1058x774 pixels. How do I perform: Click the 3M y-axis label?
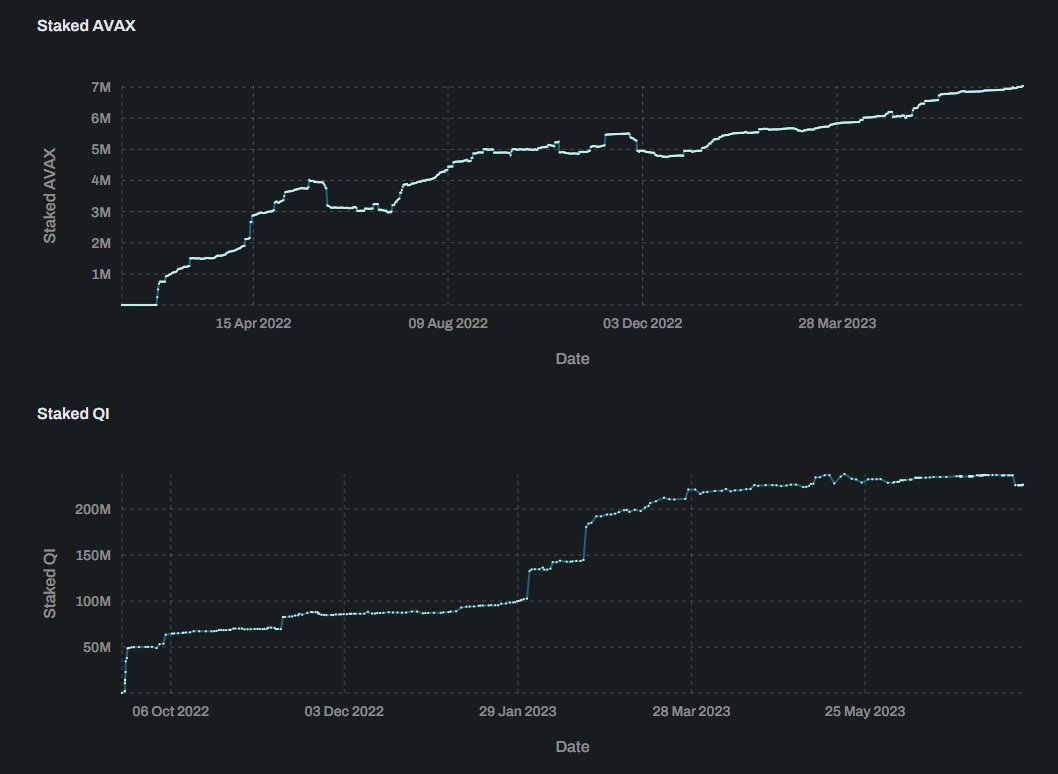point(101,212)
